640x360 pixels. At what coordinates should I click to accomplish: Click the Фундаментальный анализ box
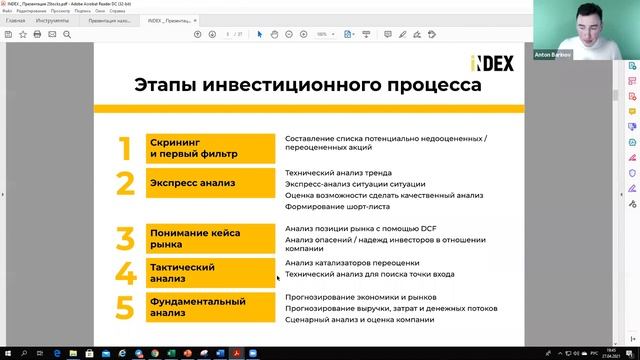coord(210,307)
